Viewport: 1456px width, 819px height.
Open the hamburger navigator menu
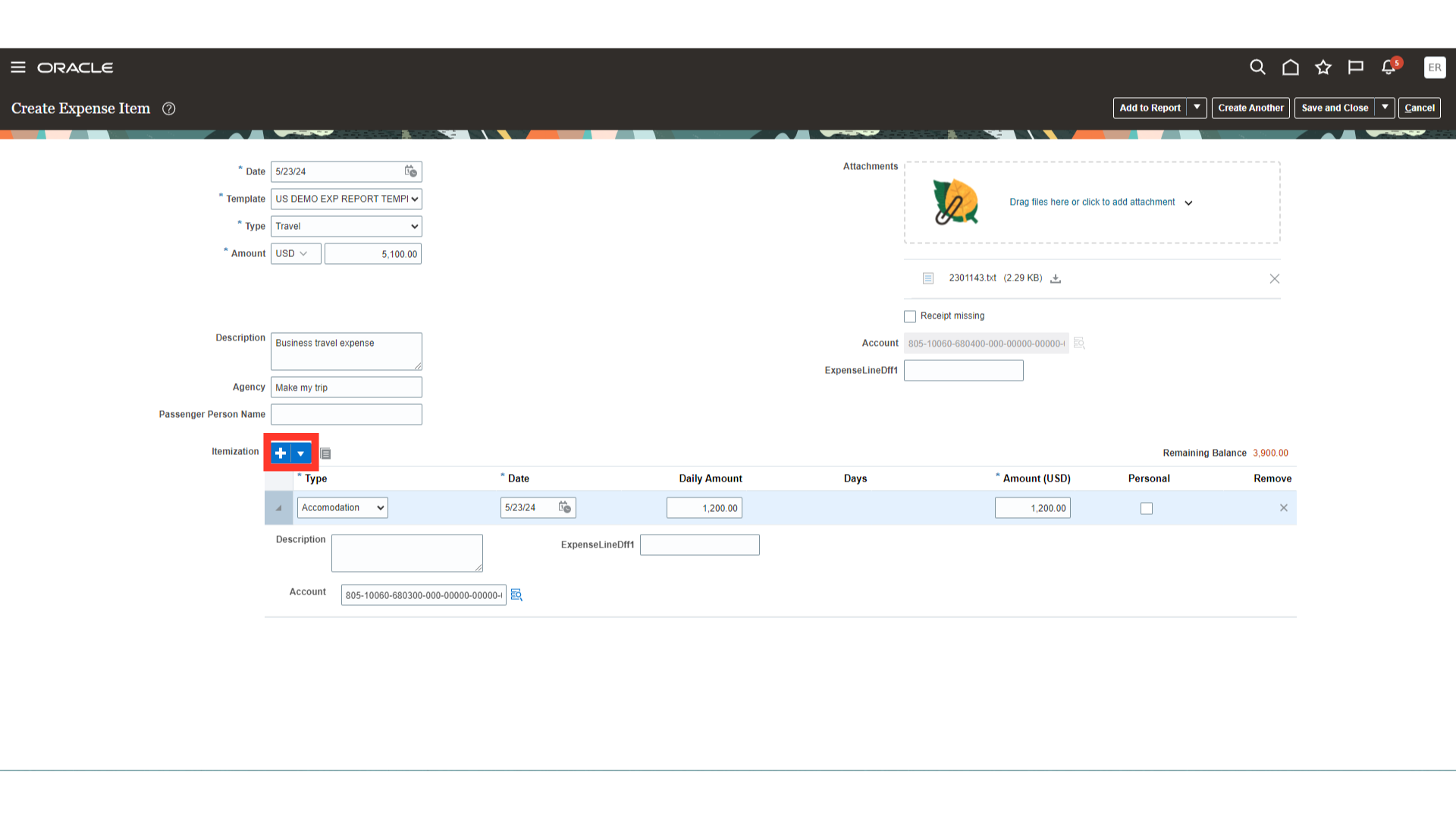click(18, 67)
